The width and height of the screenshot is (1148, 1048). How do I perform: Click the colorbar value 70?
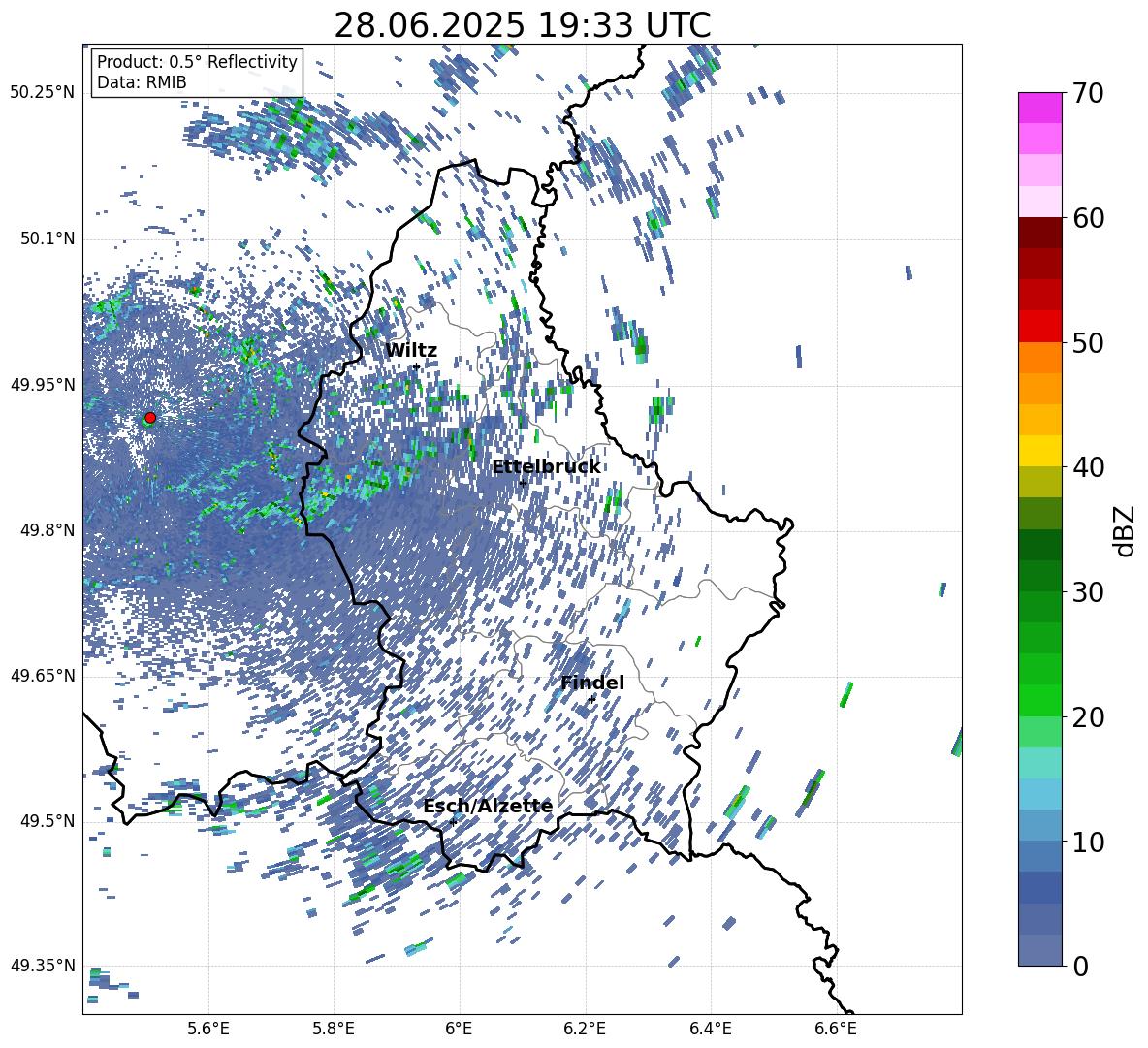[1089, 93]
